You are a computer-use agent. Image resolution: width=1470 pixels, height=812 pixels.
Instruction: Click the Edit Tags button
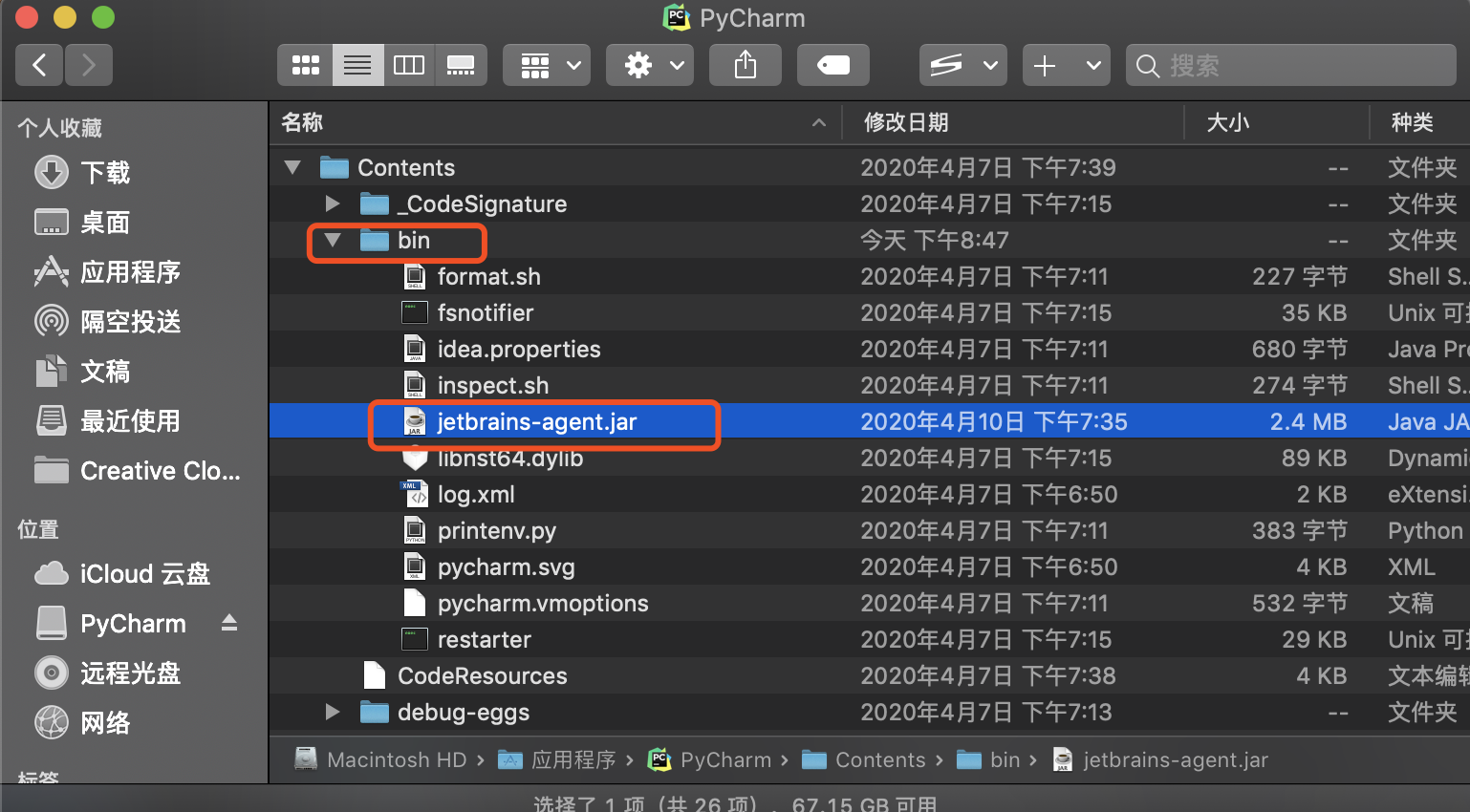[x=833, y=65]
